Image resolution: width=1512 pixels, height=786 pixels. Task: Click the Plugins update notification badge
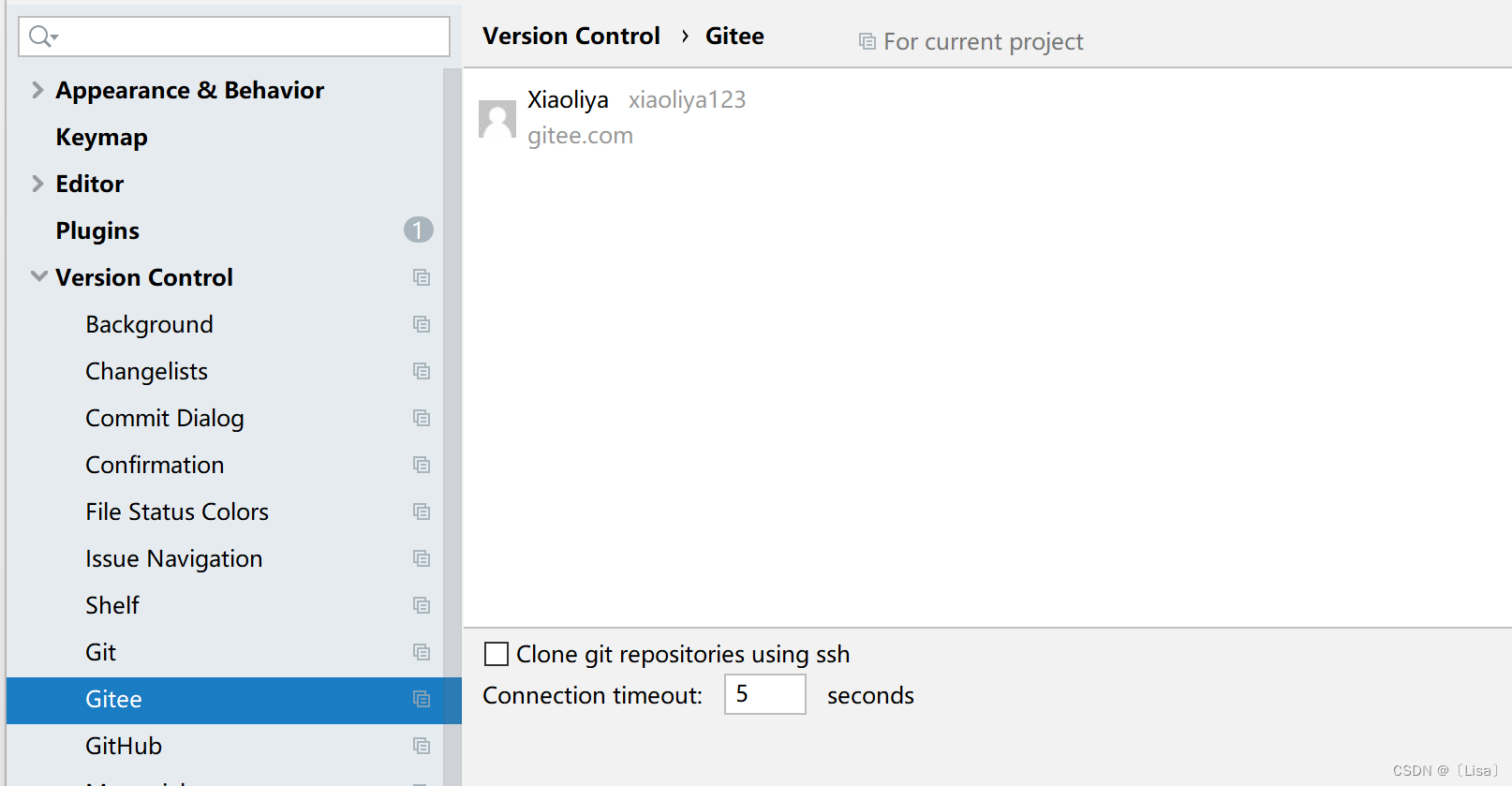[418, 230]
